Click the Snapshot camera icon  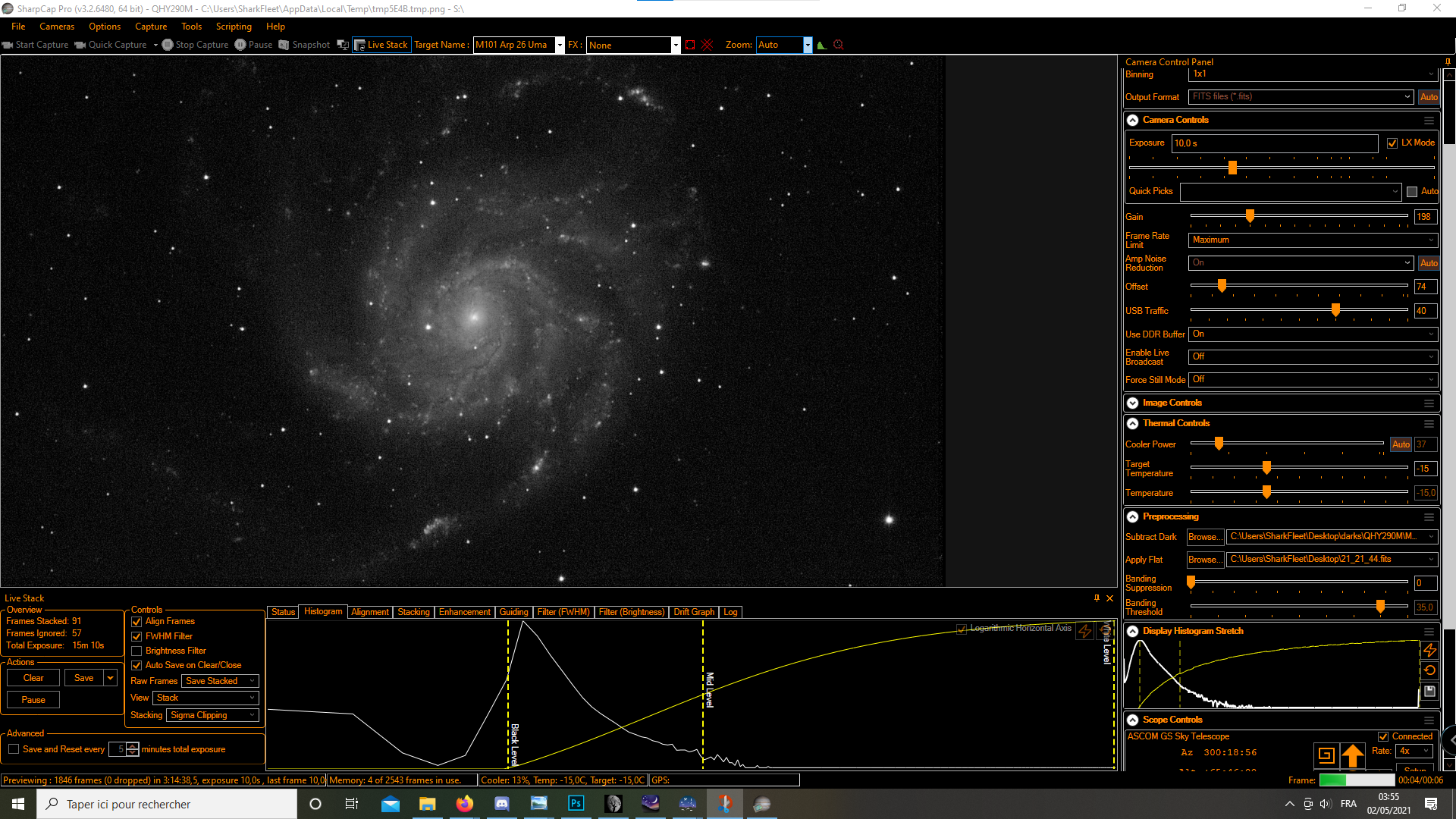[x=284, y=45]
